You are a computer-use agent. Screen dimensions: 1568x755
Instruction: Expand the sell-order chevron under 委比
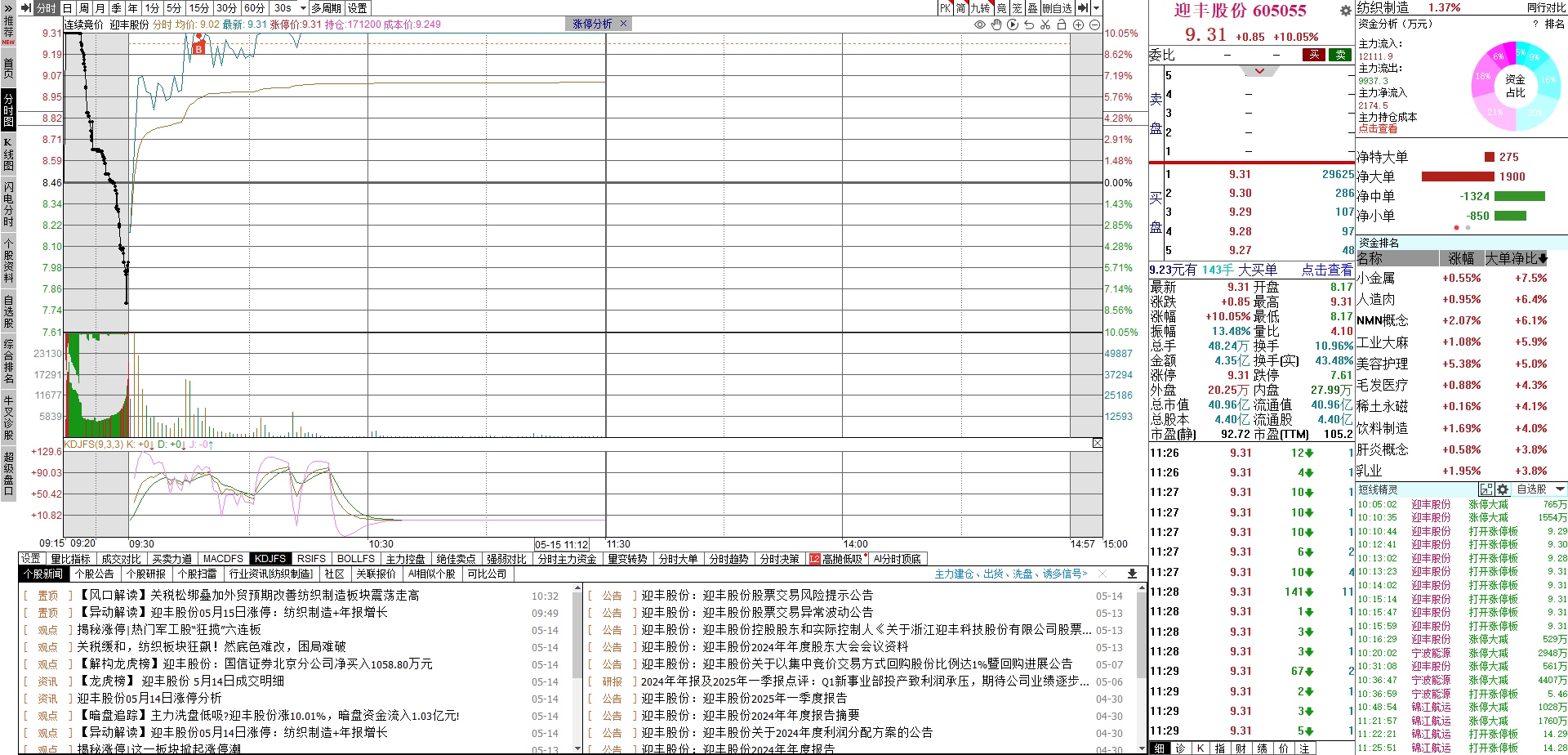coord(1259,71)
